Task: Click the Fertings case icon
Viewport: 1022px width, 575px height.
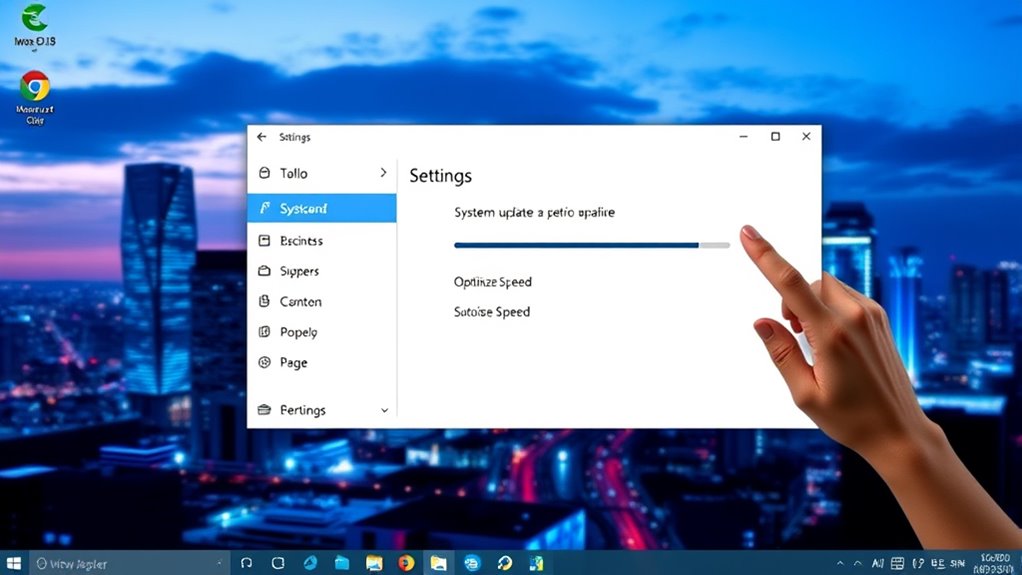Action: [x=264, y=409]
